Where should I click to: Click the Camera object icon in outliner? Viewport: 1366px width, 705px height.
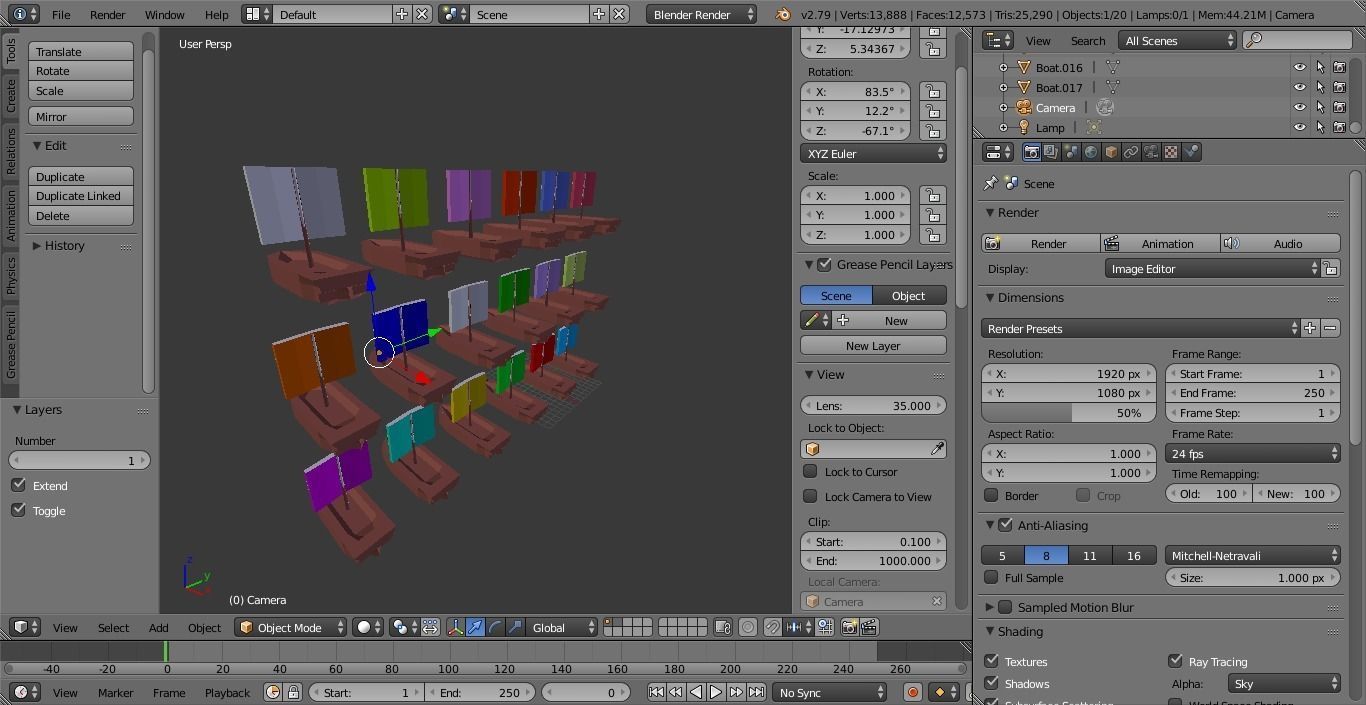pyautogui.click(x=1023, y=107)
